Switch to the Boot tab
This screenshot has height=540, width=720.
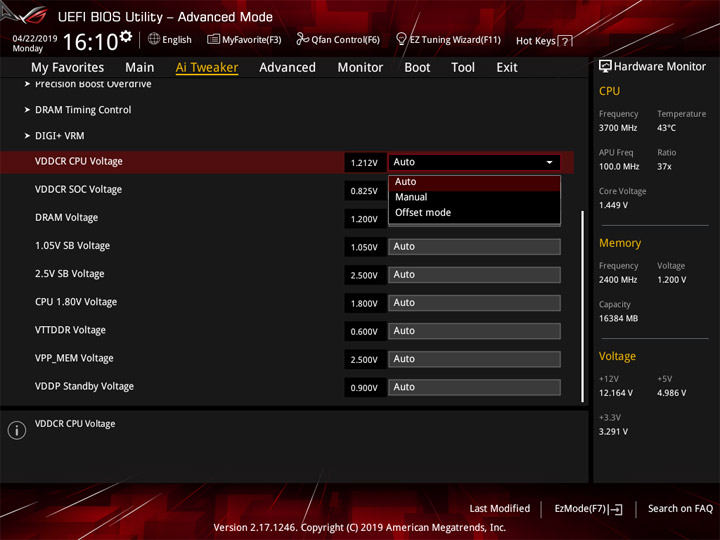417,68
